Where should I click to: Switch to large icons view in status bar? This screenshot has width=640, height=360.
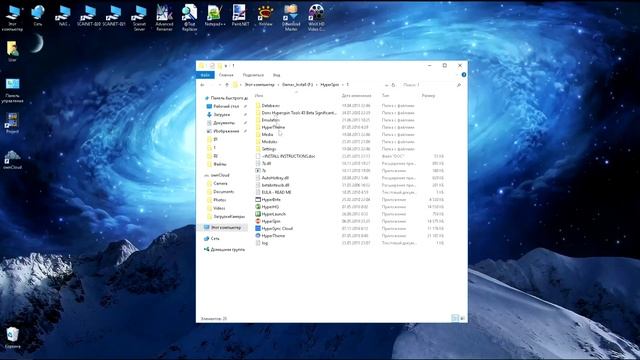click(x=462, y=318)
